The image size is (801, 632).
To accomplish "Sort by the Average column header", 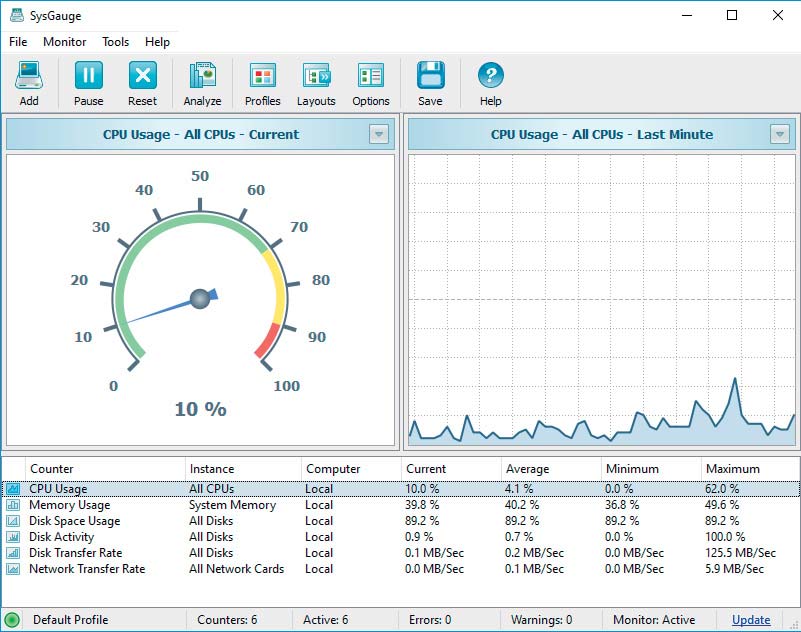I will pyautogui.click(x=552, y=469).
